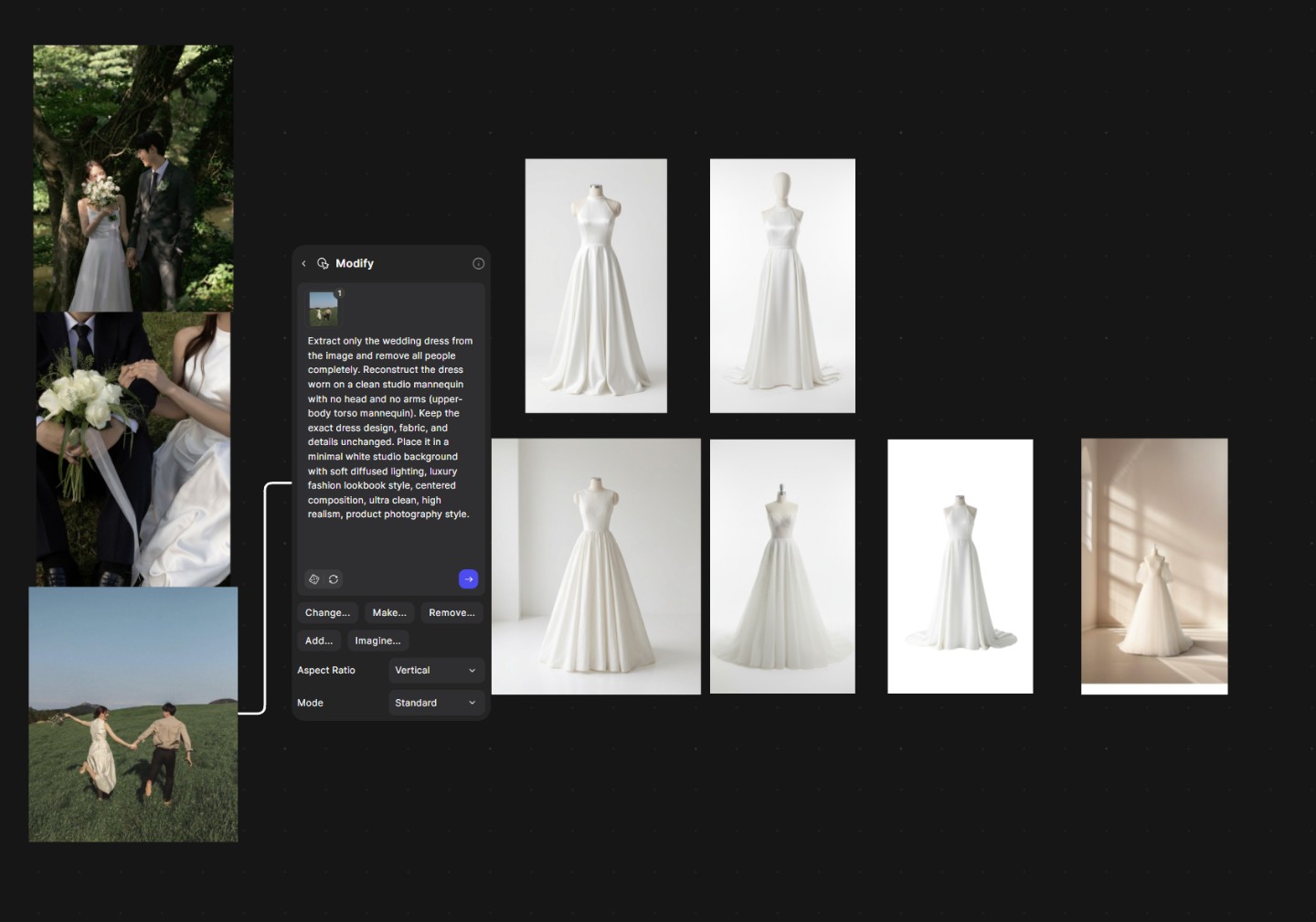
Task: Click the attached reference image thumbnail
Action: 324,308
